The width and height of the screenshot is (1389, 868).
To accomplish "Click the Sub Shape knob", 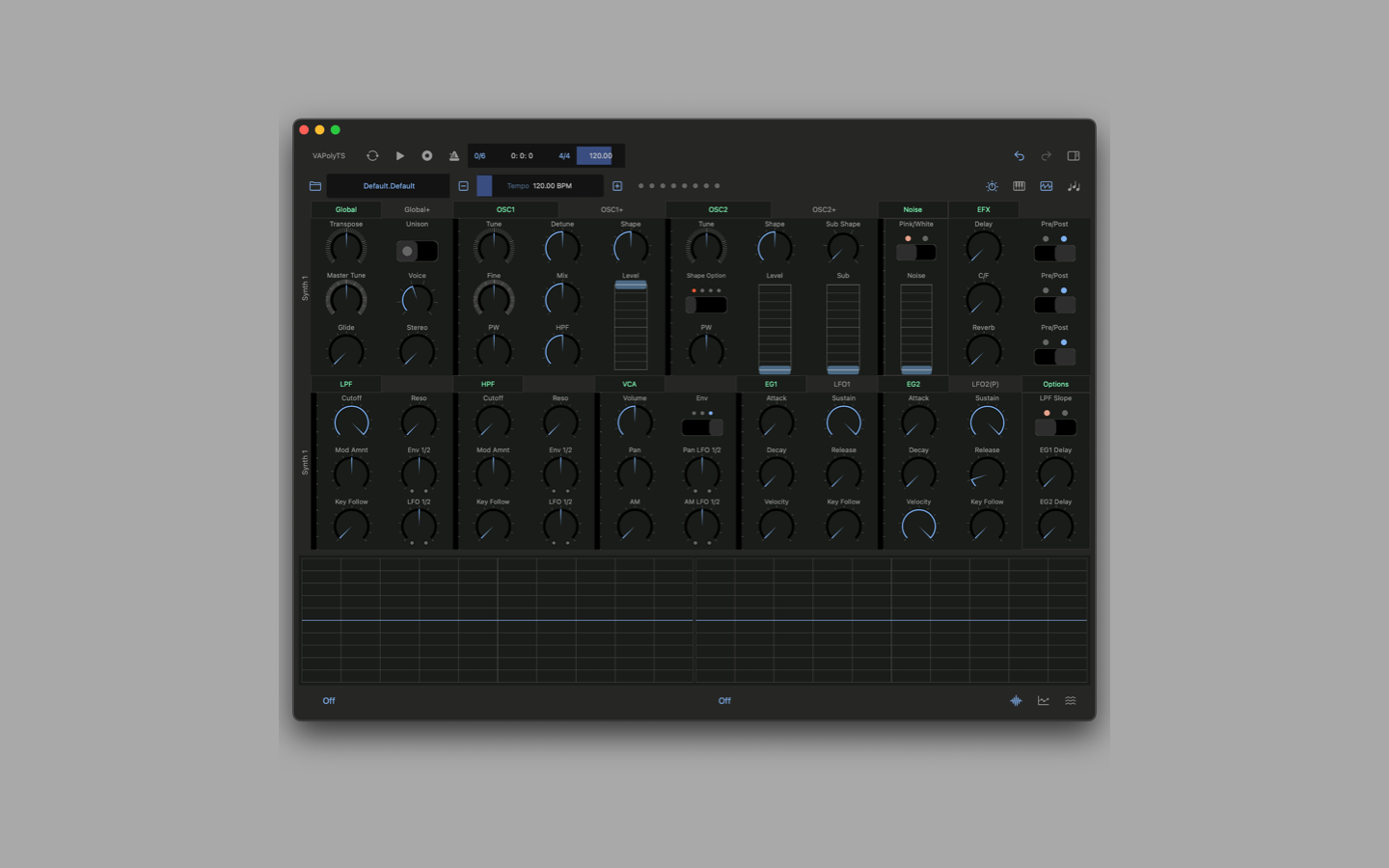I will [x=843, y=248].
